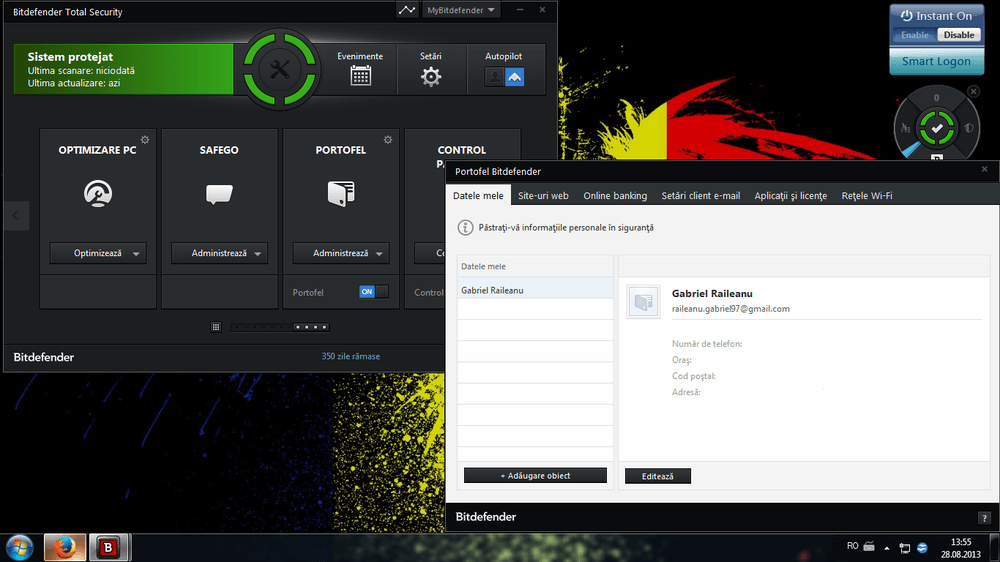The height and width of the screenshot is (562, 1000).
Task: Click the central wrench tools icon
Action: (279, 69)
